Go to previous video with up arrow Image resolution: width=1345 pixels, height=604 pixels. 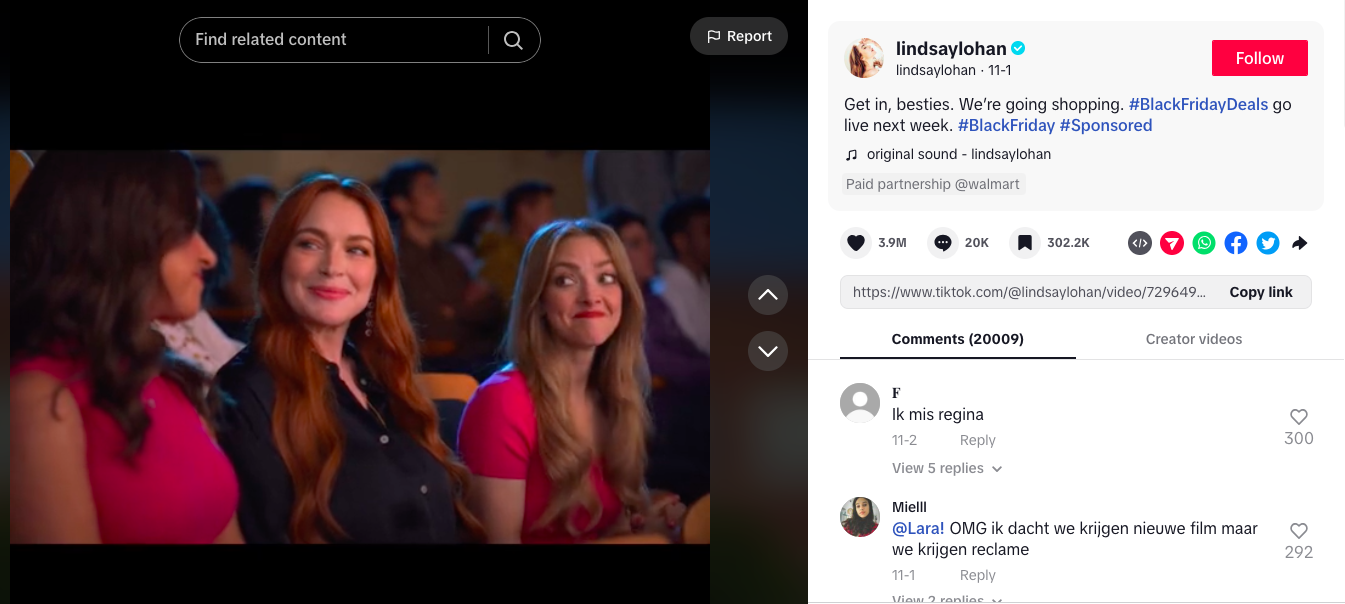[768, 295]
